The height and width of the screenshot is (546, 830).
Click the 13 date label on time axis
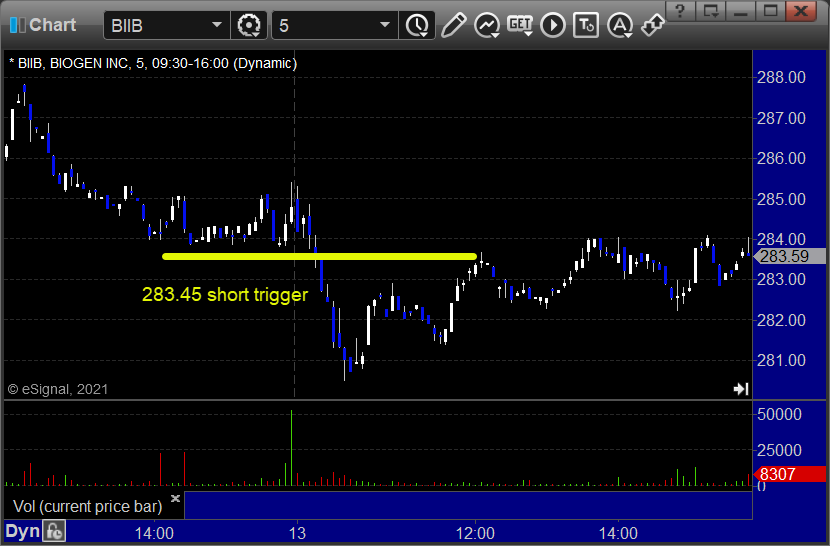[297, 533]
